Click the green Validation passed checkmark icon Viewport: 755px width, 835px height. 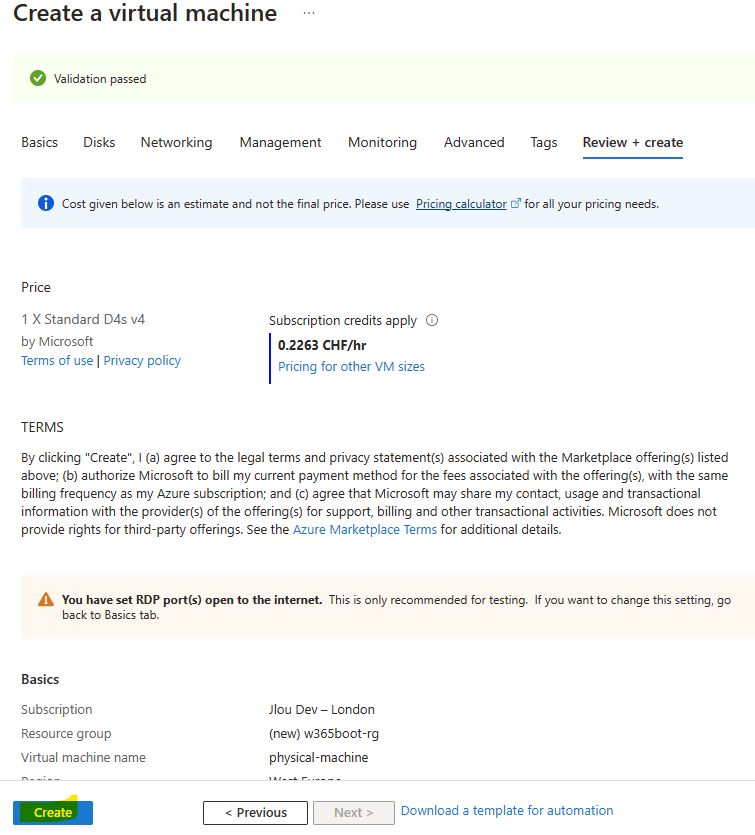pos(38,78)
